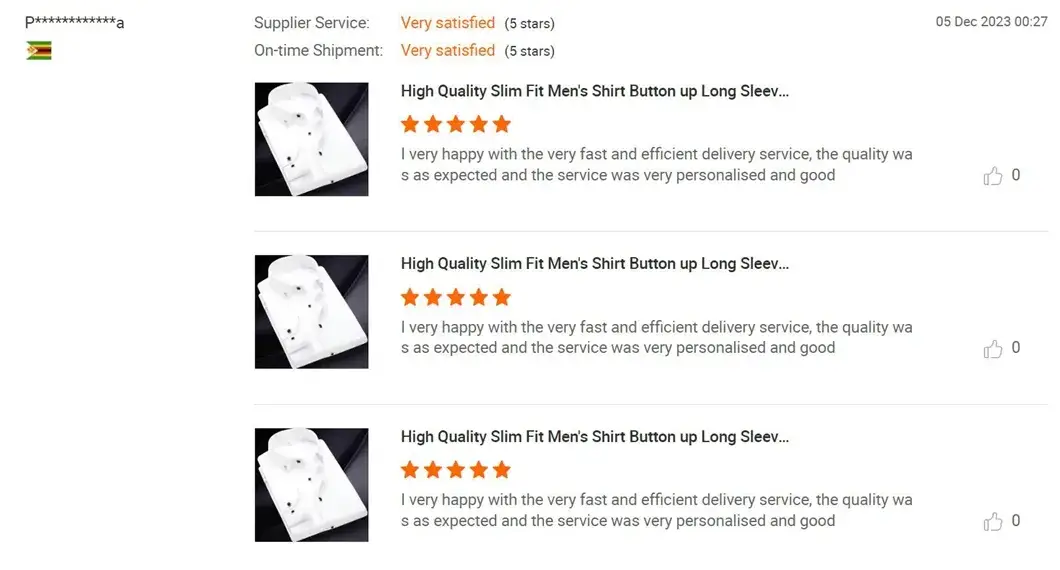Click the Zimbabwe flag icon under reviewer name
The width and height of the screenshot is (1060, 570).
[x=39, y=51]
